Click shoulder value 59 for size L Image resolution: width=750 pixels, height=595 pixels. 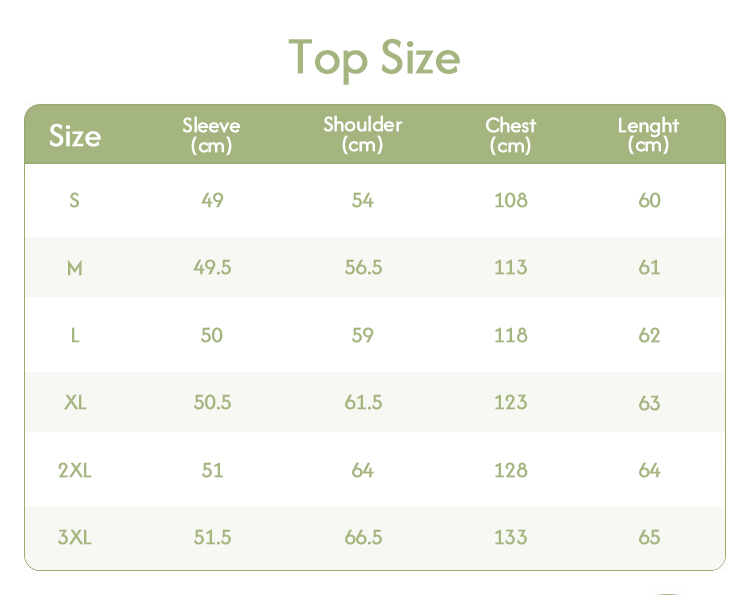(x=362, y=335)
